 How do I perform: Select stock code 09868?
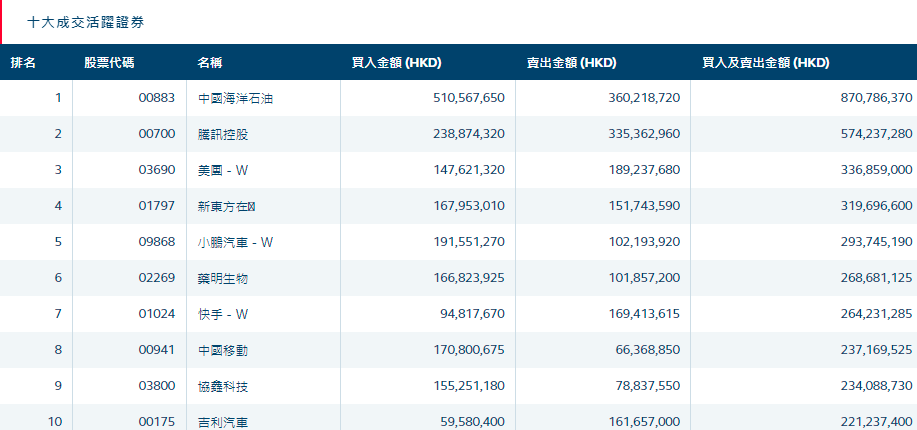click(x=157, y=242)
